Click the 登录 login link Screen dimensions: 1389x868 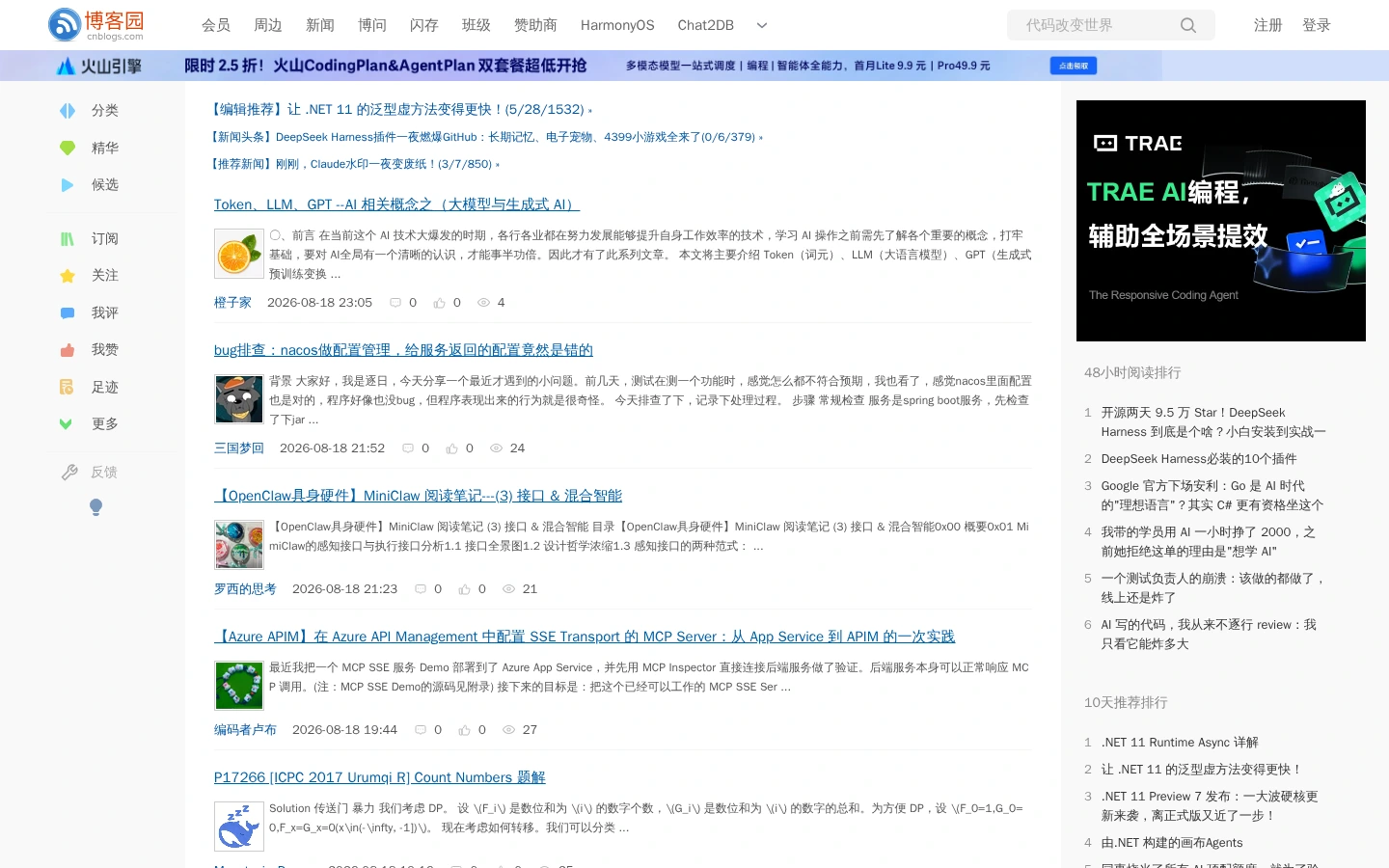[1317, 25]
